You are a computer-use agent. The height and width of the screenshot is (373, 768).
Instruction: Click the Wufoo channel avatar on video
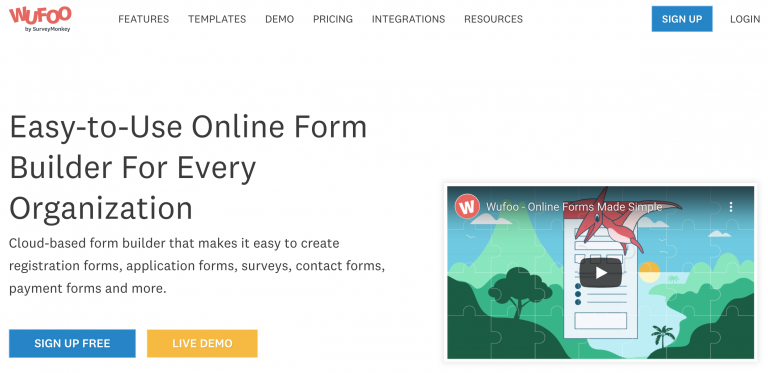coord(467,207)
